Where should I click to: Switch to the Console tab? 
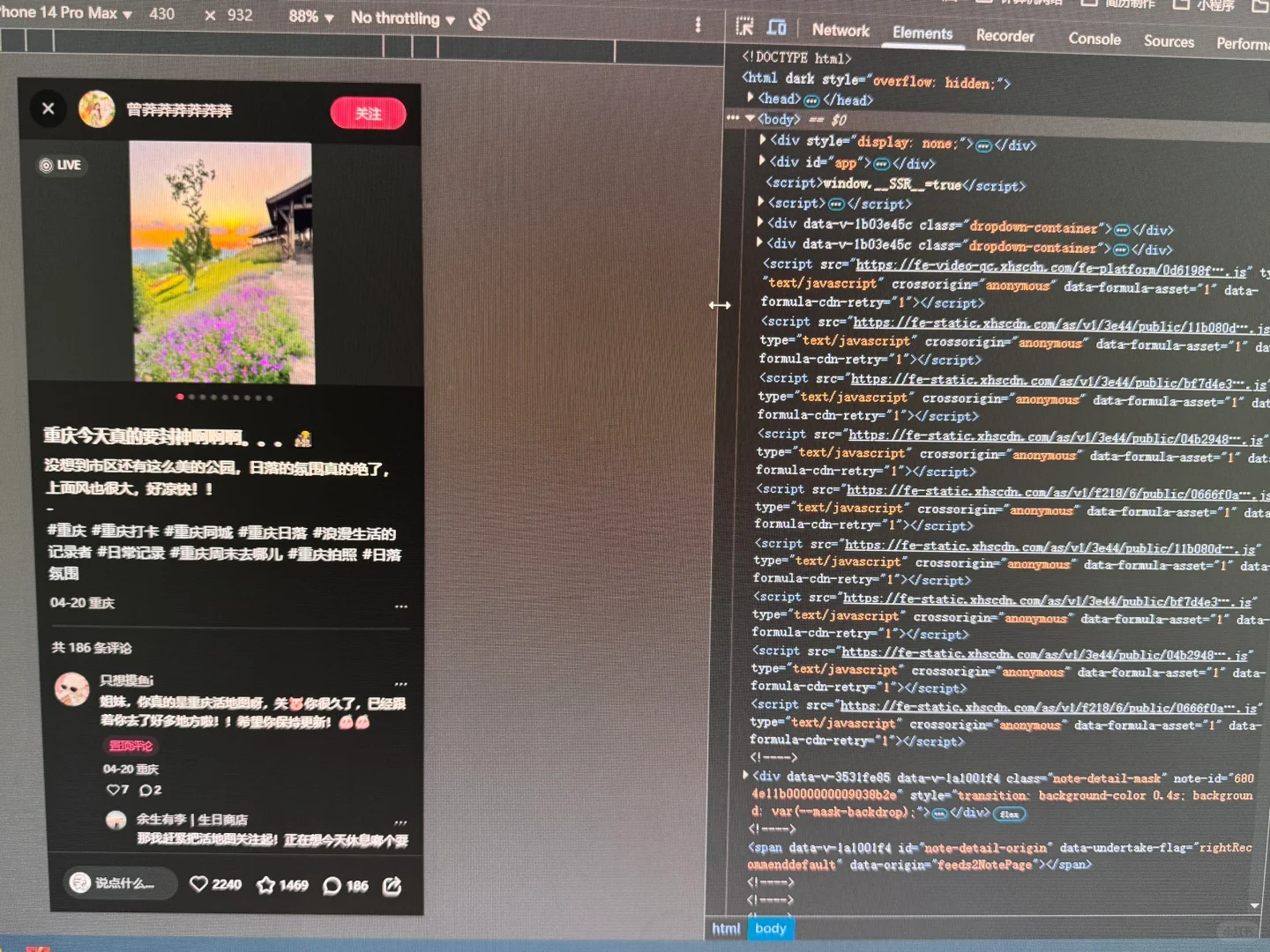(x=1094, y=39)
